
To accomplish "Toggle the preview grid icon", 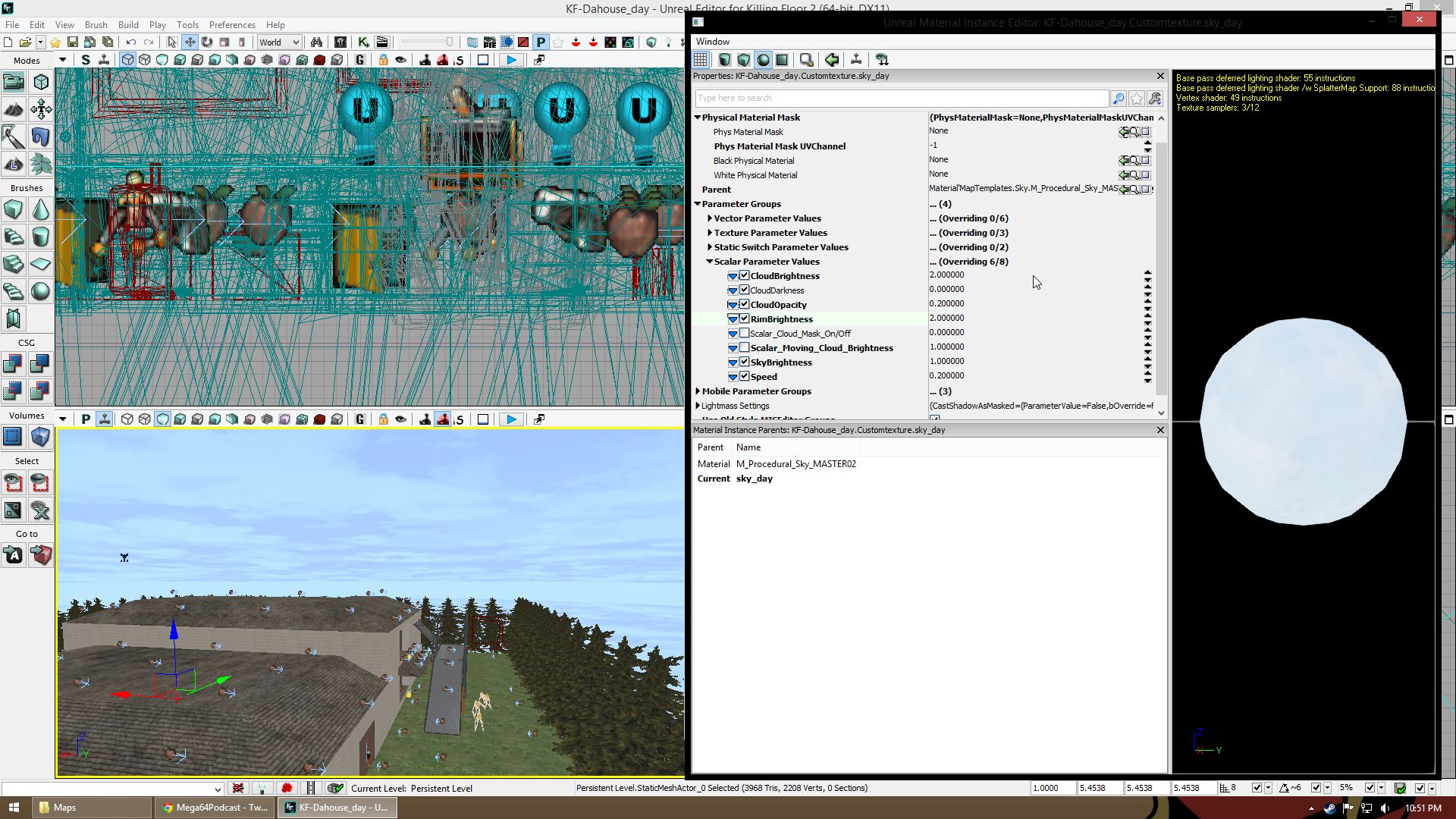I will click(700, 60).
